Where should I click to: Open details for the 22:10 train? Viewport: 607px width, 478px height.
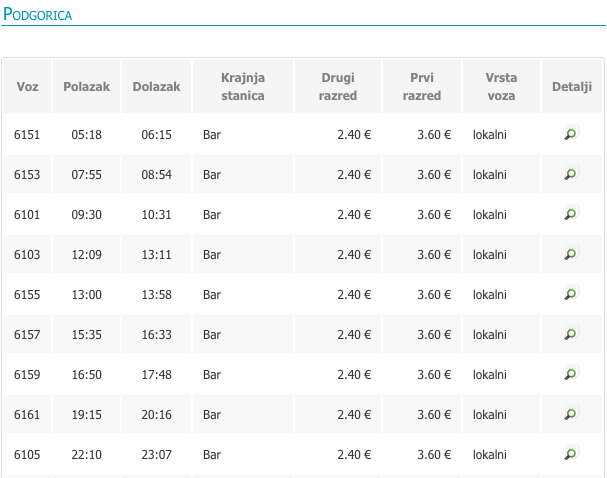coord(571,453)
